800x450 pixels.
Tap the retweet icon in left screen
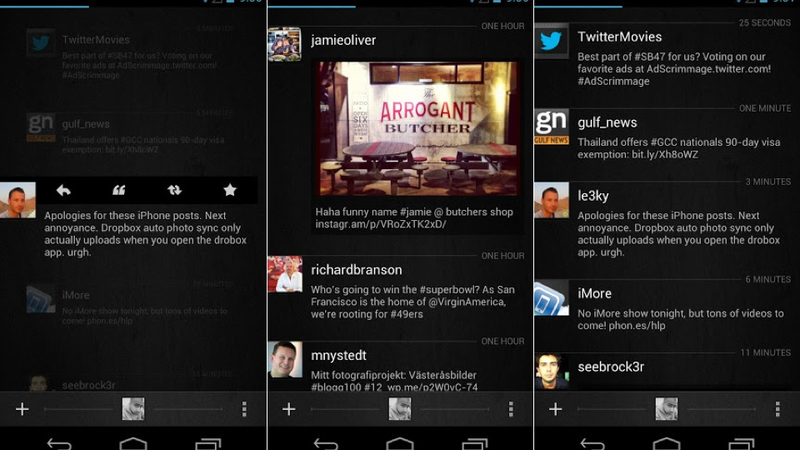pos(174,190)
